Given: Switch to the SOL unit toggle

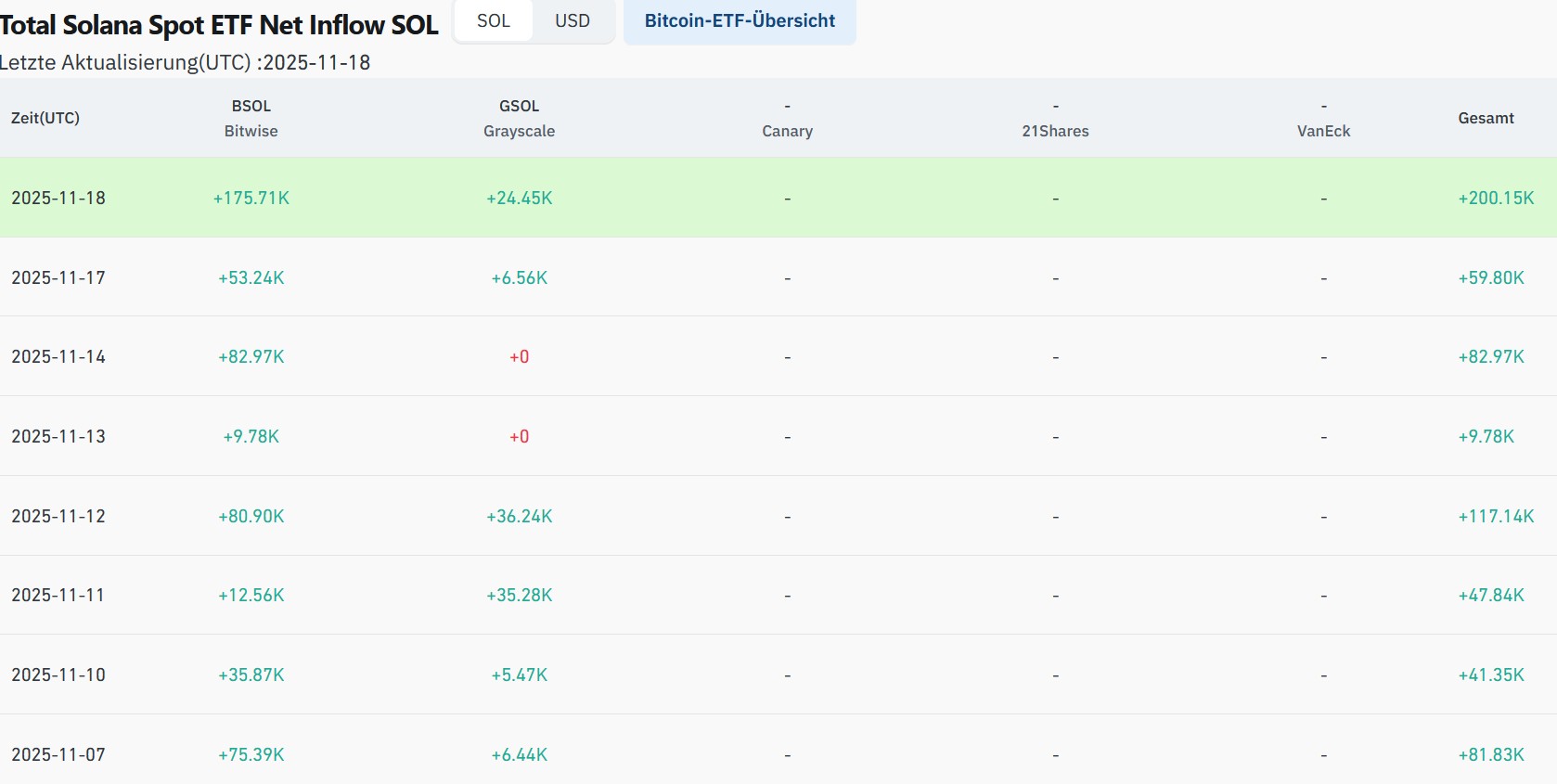Looking at the screenshot, I should 493,21.
